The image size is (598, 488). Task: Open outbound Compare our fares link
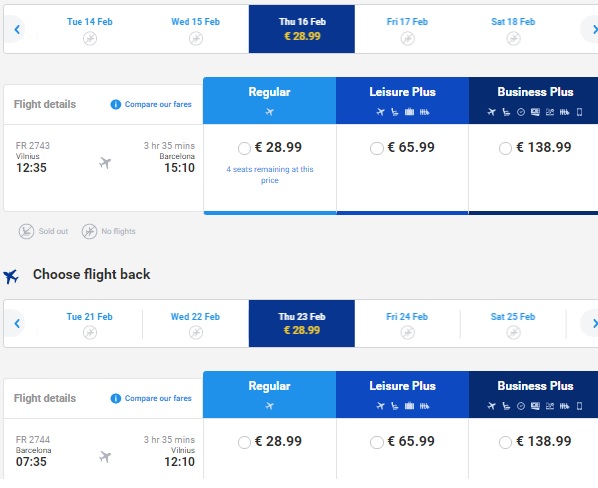pyautogui.click(x=158, y=104)
